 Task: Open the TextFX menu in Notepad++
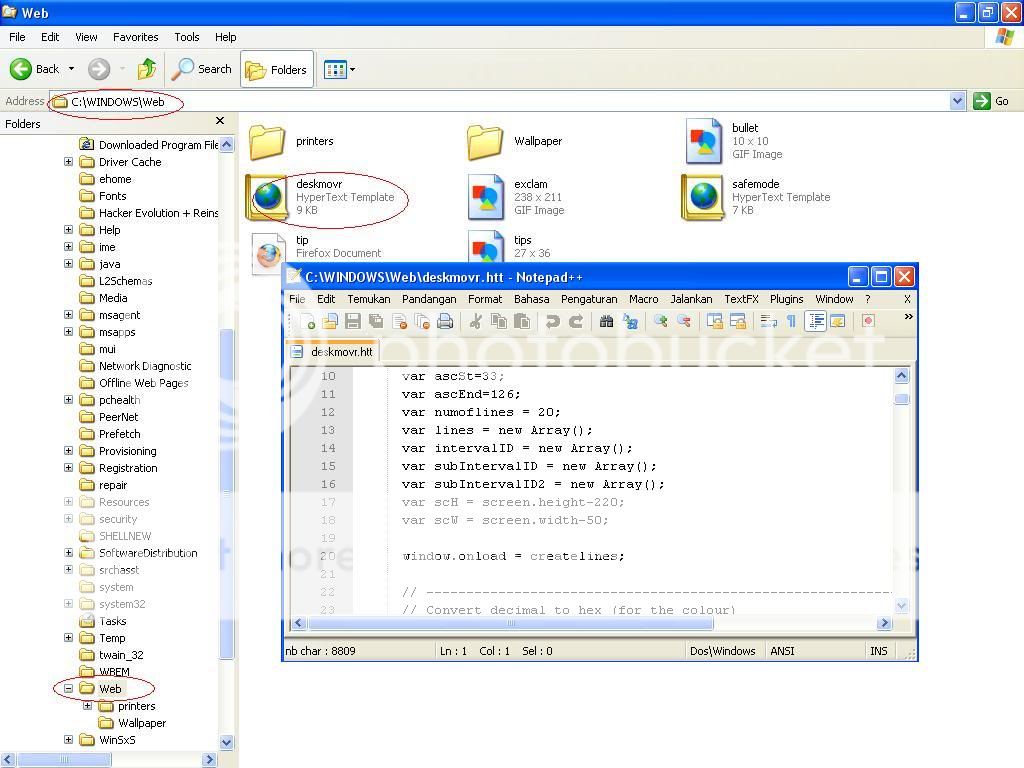[x=741, y=299]
